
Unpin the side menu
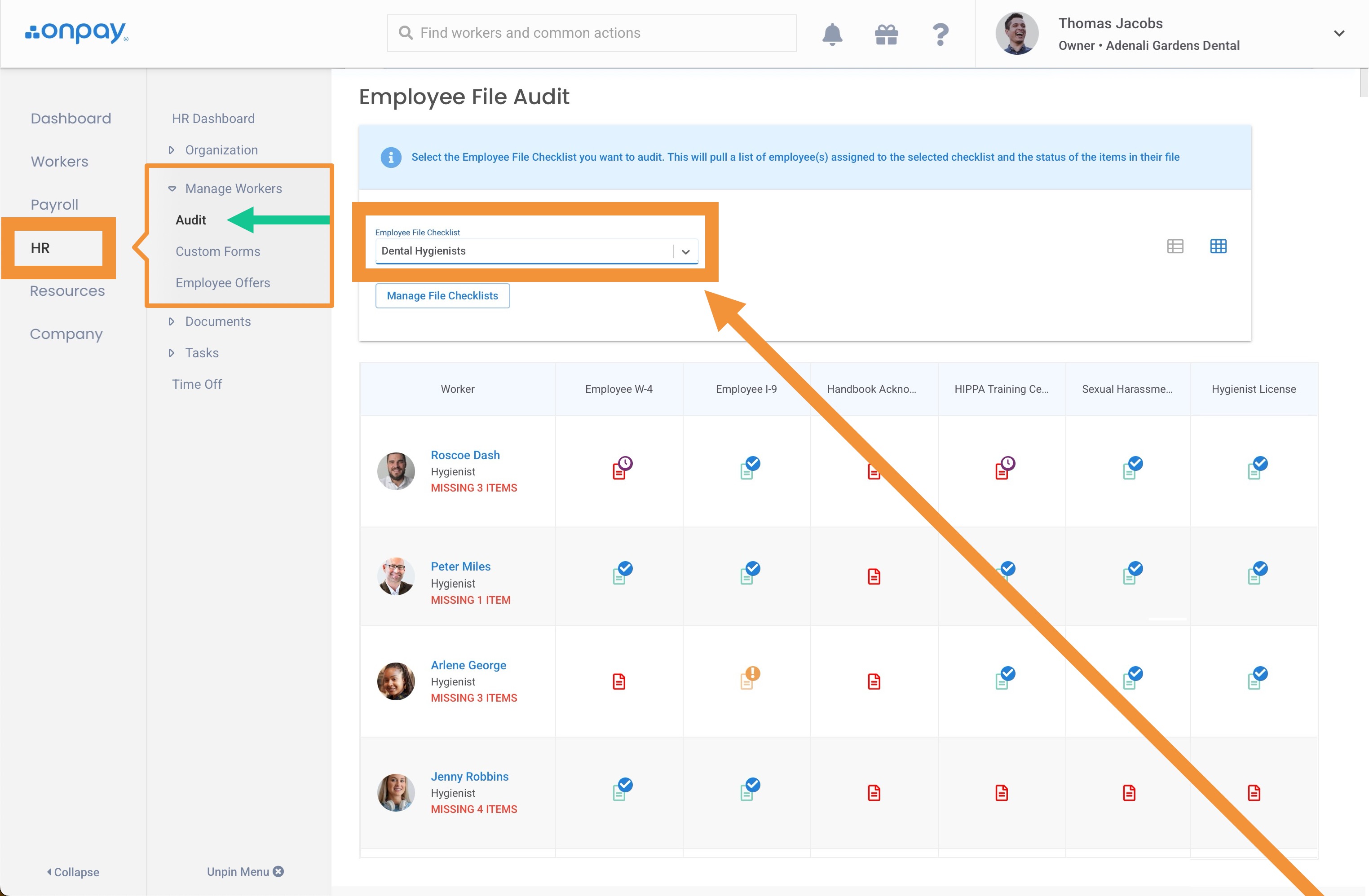tap(245, 871)
